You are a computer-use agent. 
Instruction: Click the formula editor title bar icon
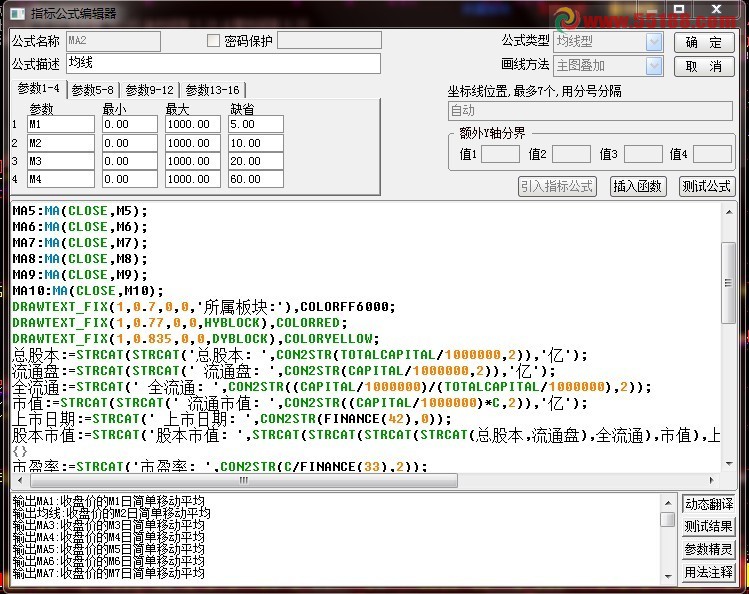click(x=16, y=13)
